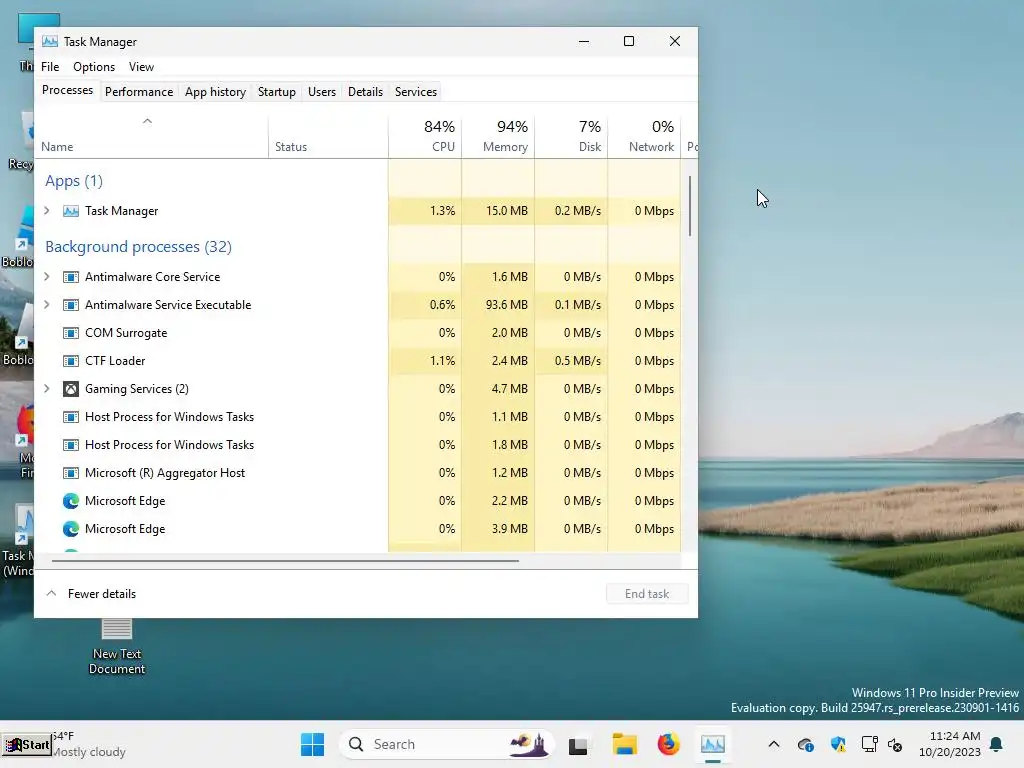Collapse view with Fewer details chevron
Image resolution: width=1024 pixels, height=768 pixels.
(x=51, y=594)
